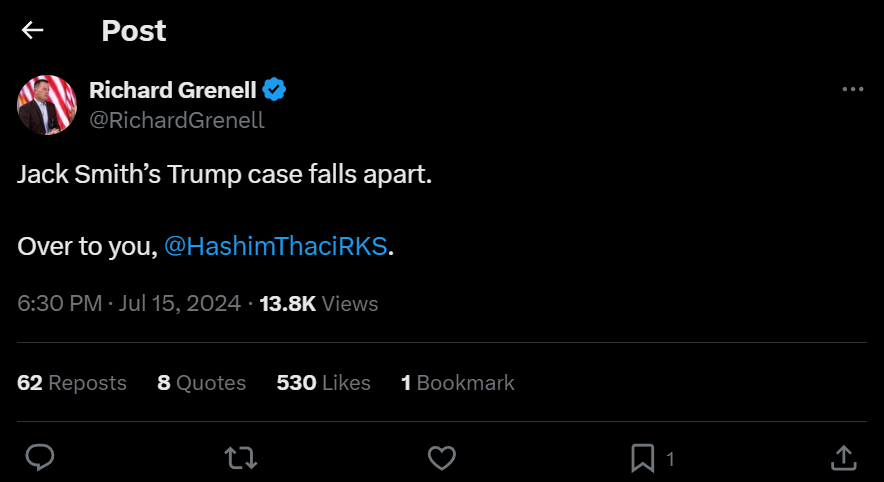Click the 6:30 PM Jul 15, 2024 timestamp
The width and height of the screenshot is (884, 482).
pyautogui.click(x=129, y=303)
